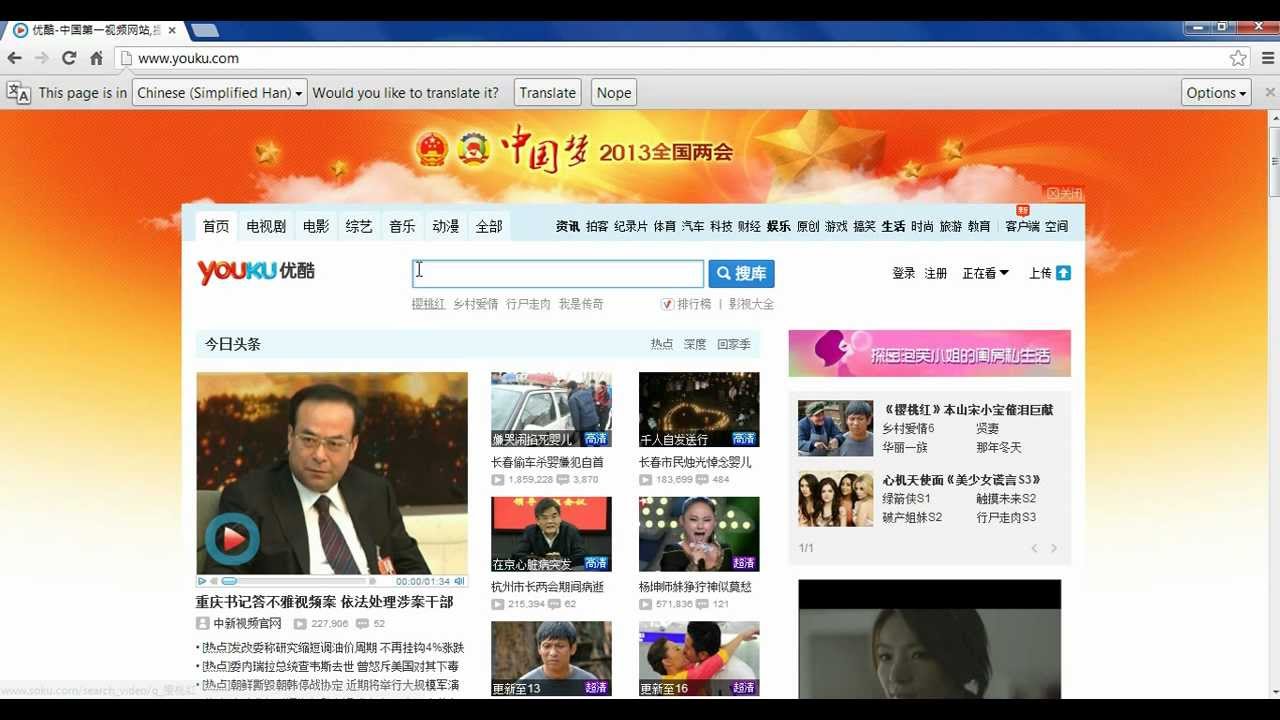Reload the Youku page
Image resolution: width=1280 pixels, height=720 pixels.
pyautogui.click(x=69, y=58)
